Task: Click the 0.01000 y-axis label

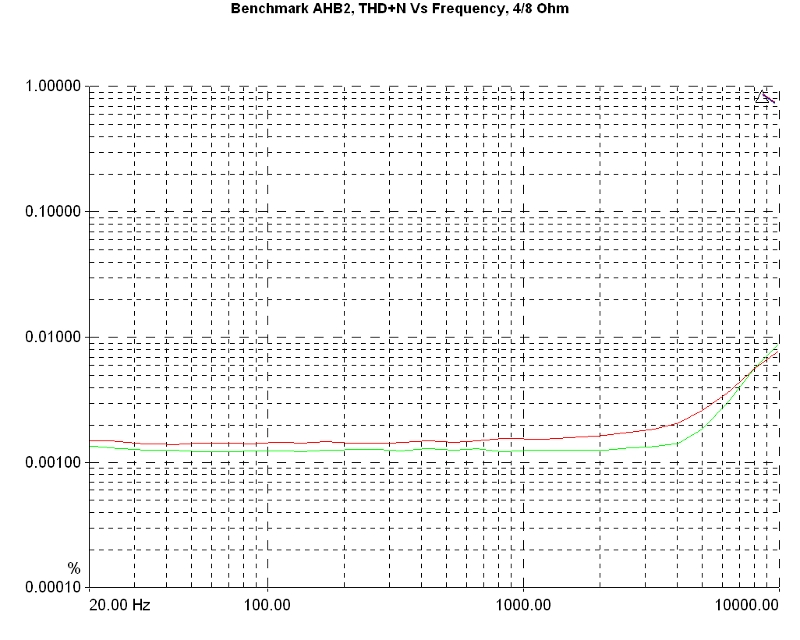Action: tap(53, 337)
